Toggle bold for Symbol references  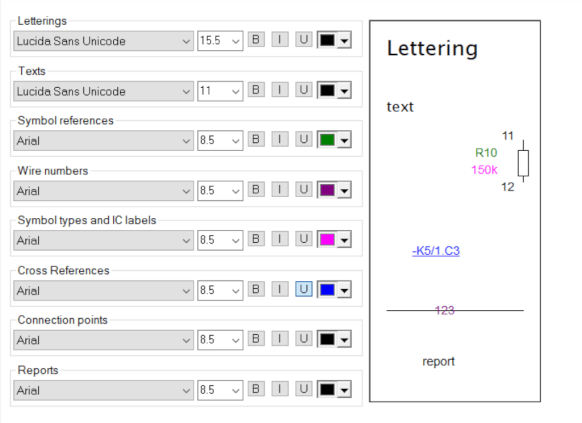point(256,140)
